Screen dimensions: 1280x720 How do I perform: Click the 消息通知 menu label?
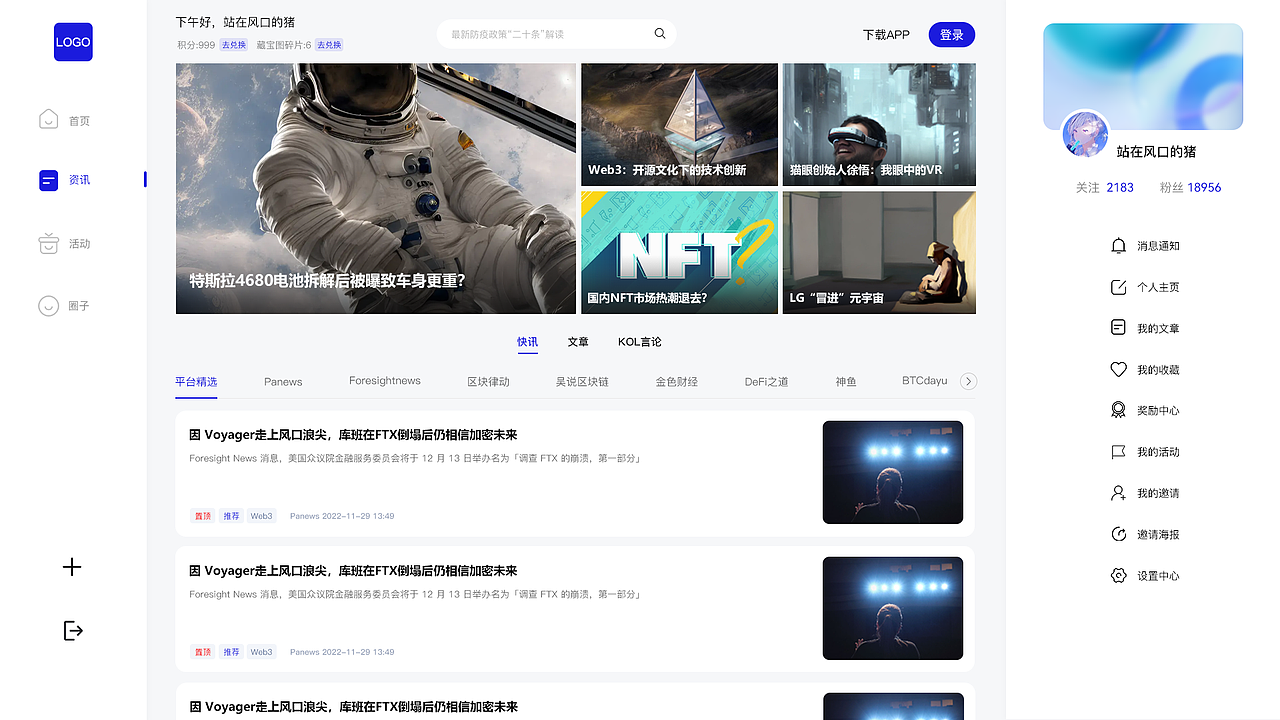point(1158,246)
